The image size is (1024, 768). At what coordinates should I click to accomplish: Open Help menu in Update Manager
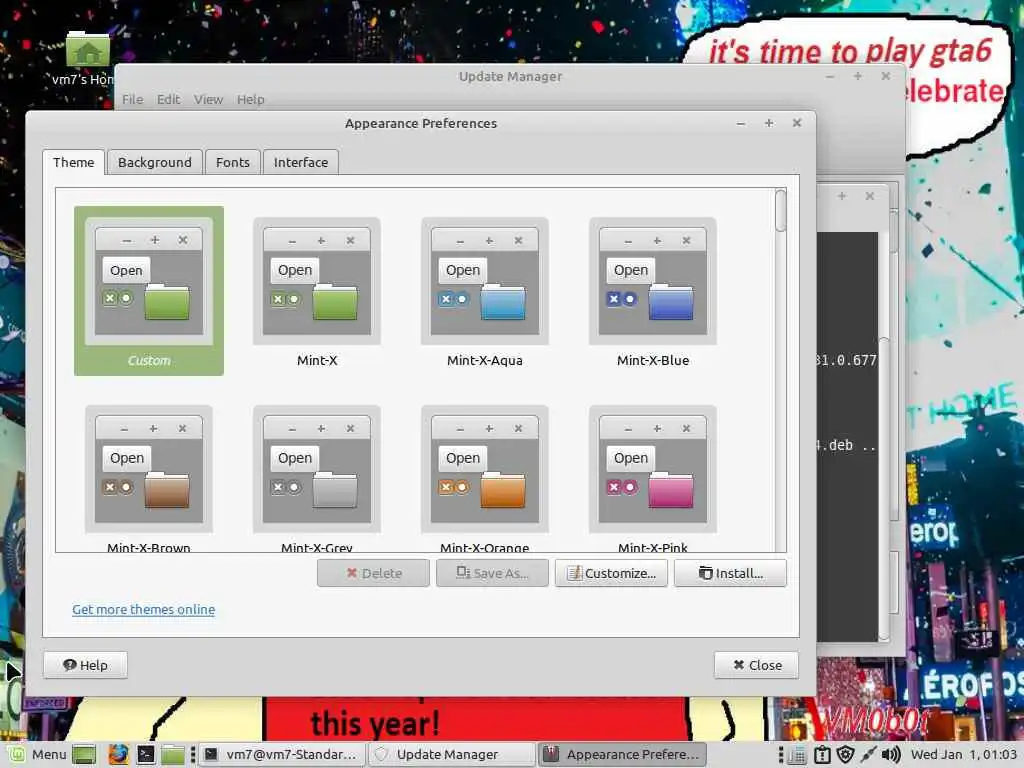[x=251, y=99]
